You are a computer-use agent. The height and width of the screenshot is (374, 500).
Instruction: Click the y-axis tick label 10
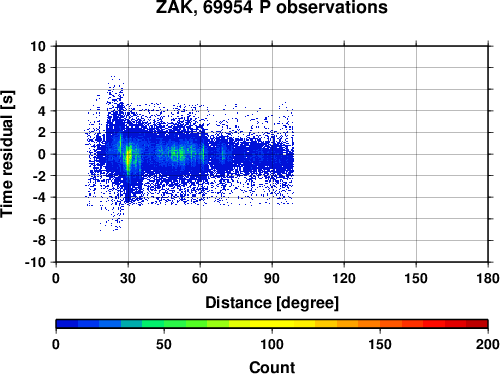(x=38, y=46)
